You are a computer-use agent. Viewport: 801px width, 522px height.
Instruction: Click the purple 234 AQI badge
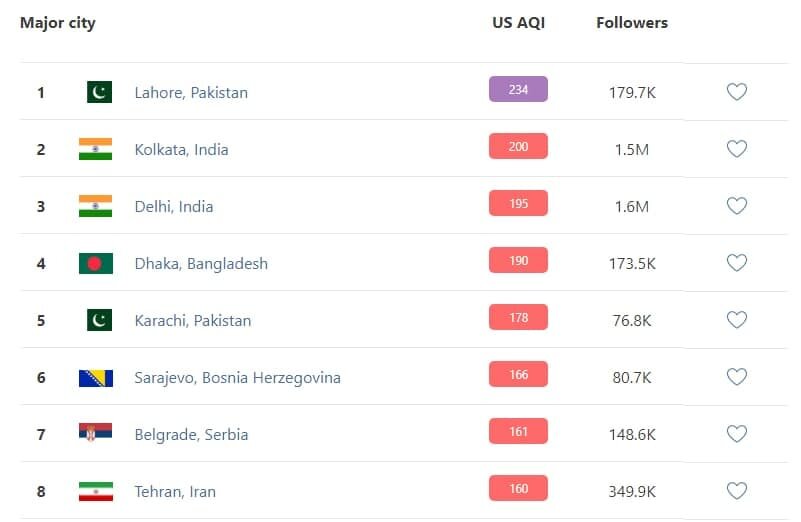pyautogui.click(x=518, y=90)
